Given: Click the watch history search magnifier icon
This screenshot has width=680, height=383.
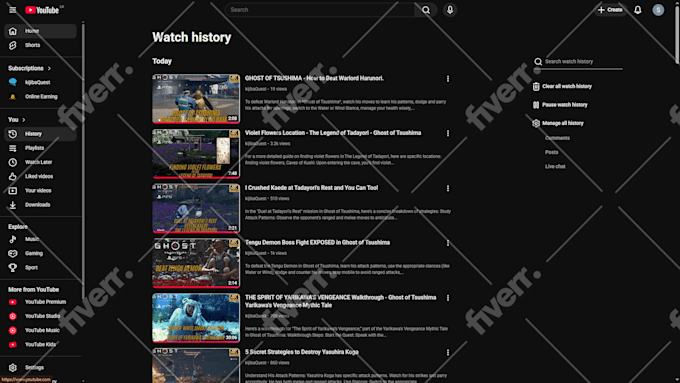Looking at the screenshot, I should tap(538, 62).
